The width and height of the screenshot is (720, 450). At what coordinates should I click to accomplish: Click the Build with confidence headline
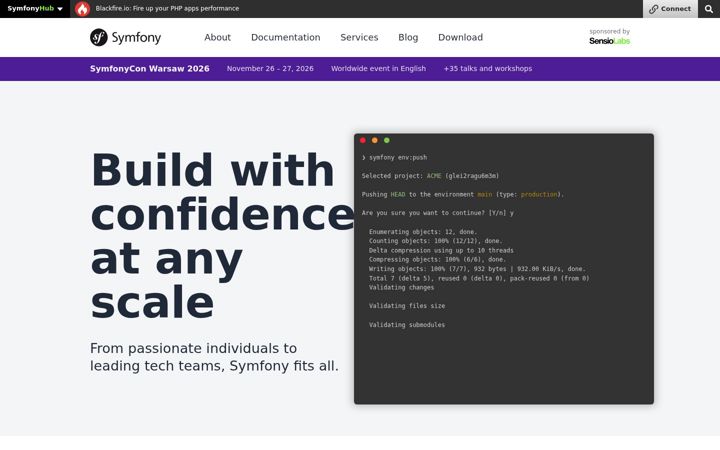(x=222, y=236)
